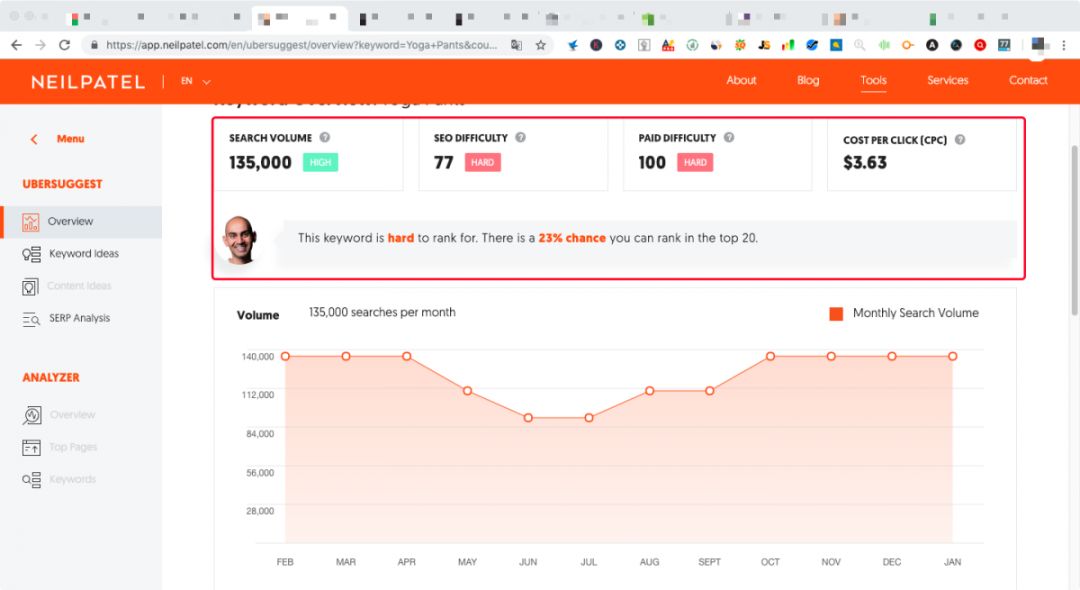Image resolution: width=1080 pixels, height=590 pixels.
Task: Click the Analyzer Overview icon
Action: 31,415
